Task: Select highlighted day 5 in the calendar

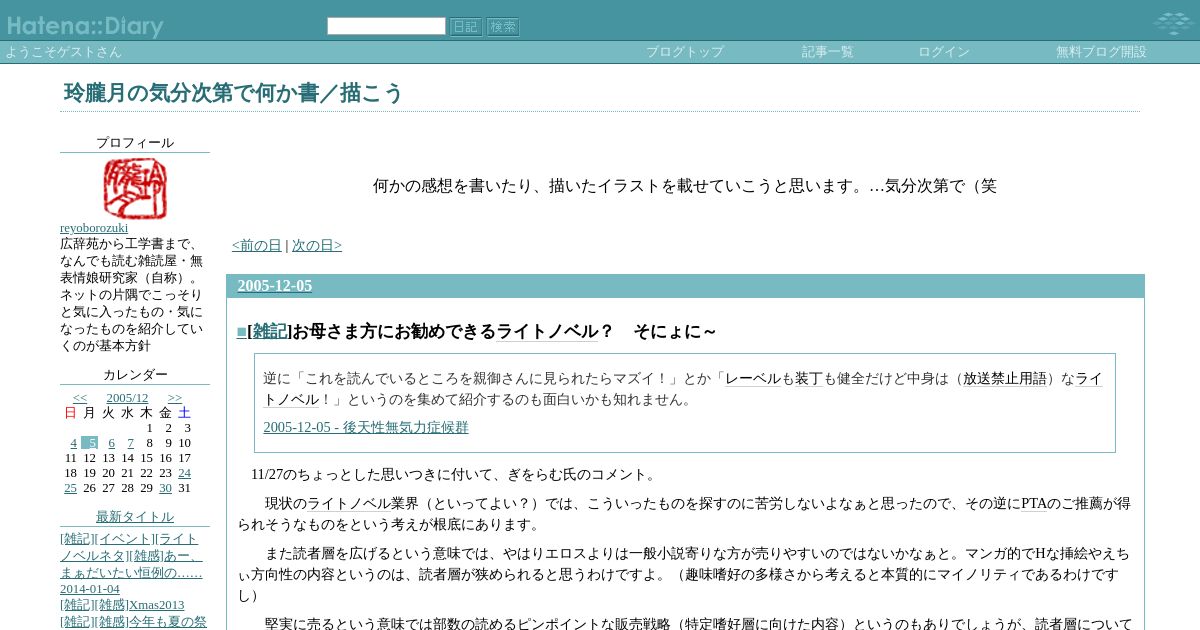Action: pos(90,443)
